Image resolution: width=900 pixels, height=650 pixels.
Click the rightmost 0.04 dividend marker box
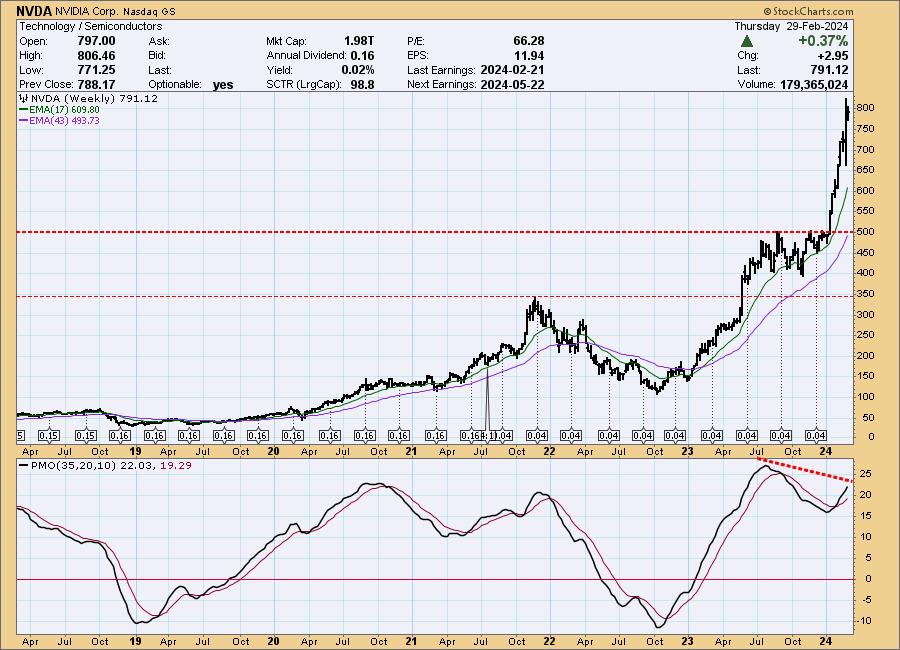tap(816, 436)
